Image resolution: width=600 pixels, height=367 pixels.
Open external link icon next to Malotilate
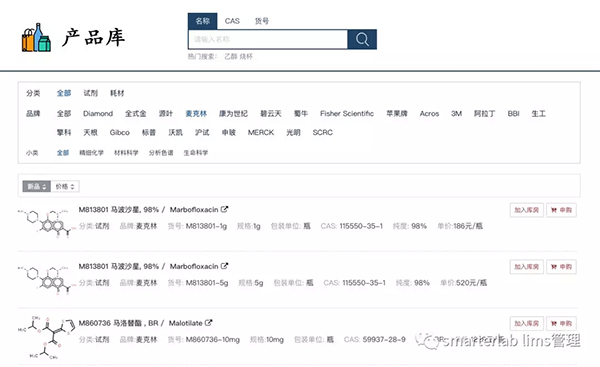(209, 323)
